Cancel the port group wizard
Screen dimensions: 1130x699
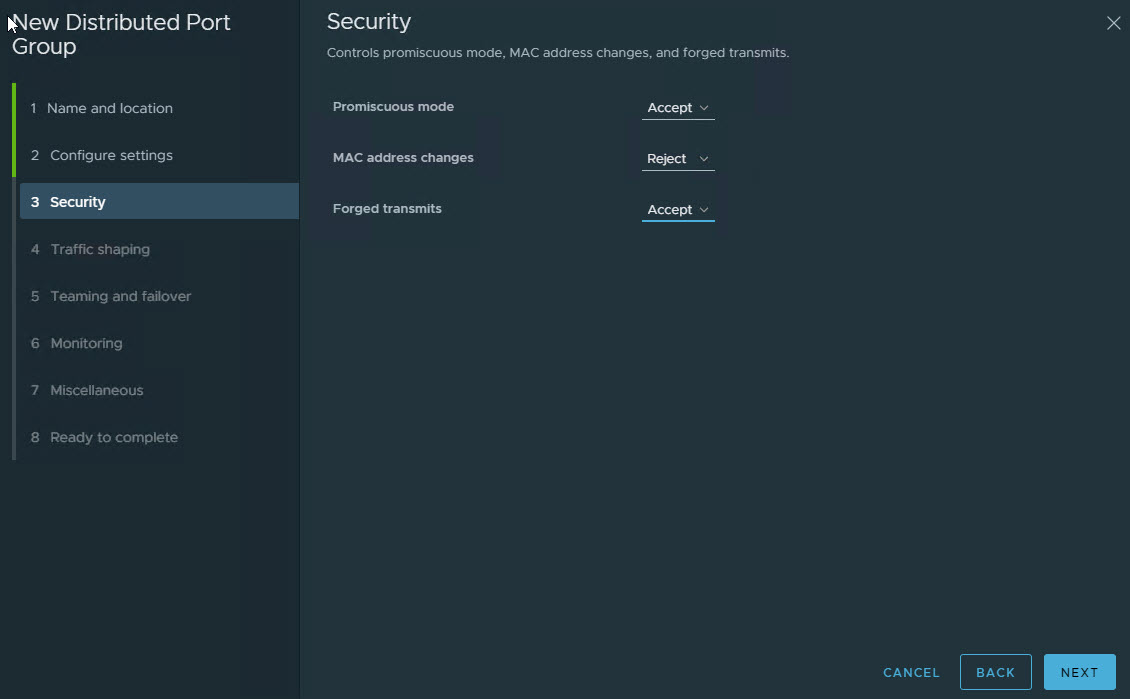[x=911, y=673]
